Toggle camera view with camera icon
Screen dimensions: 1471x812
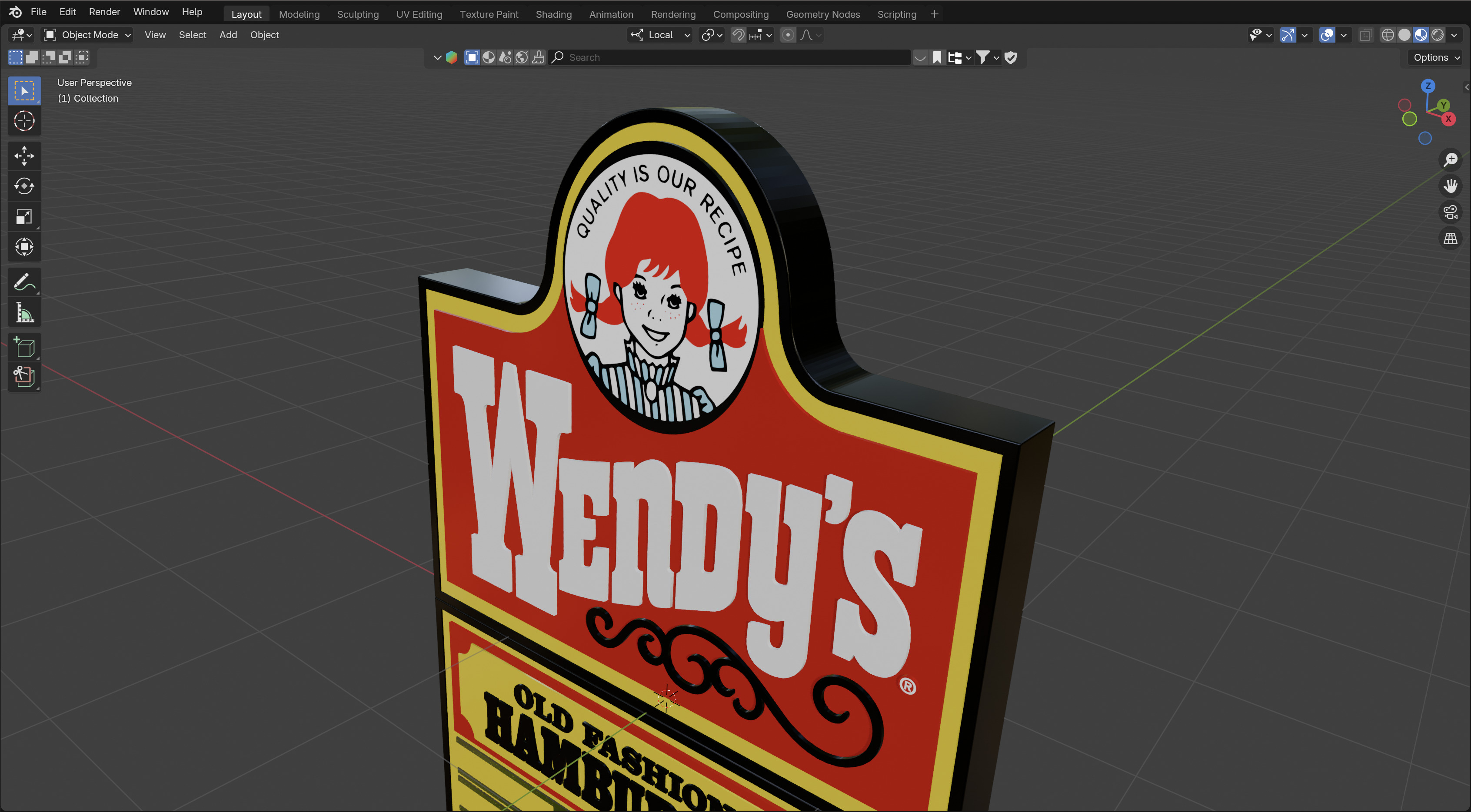[x=1451, y=212]
